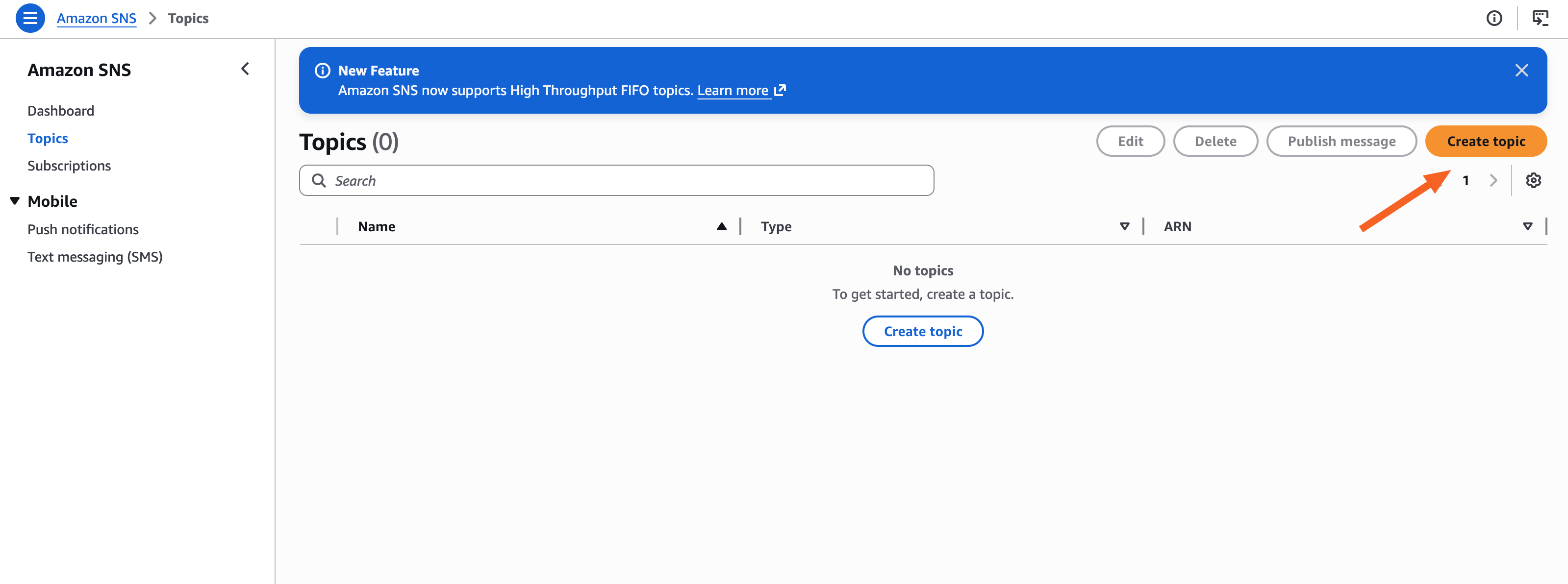Click the info icon in New Feature banner

pos(322,71)
